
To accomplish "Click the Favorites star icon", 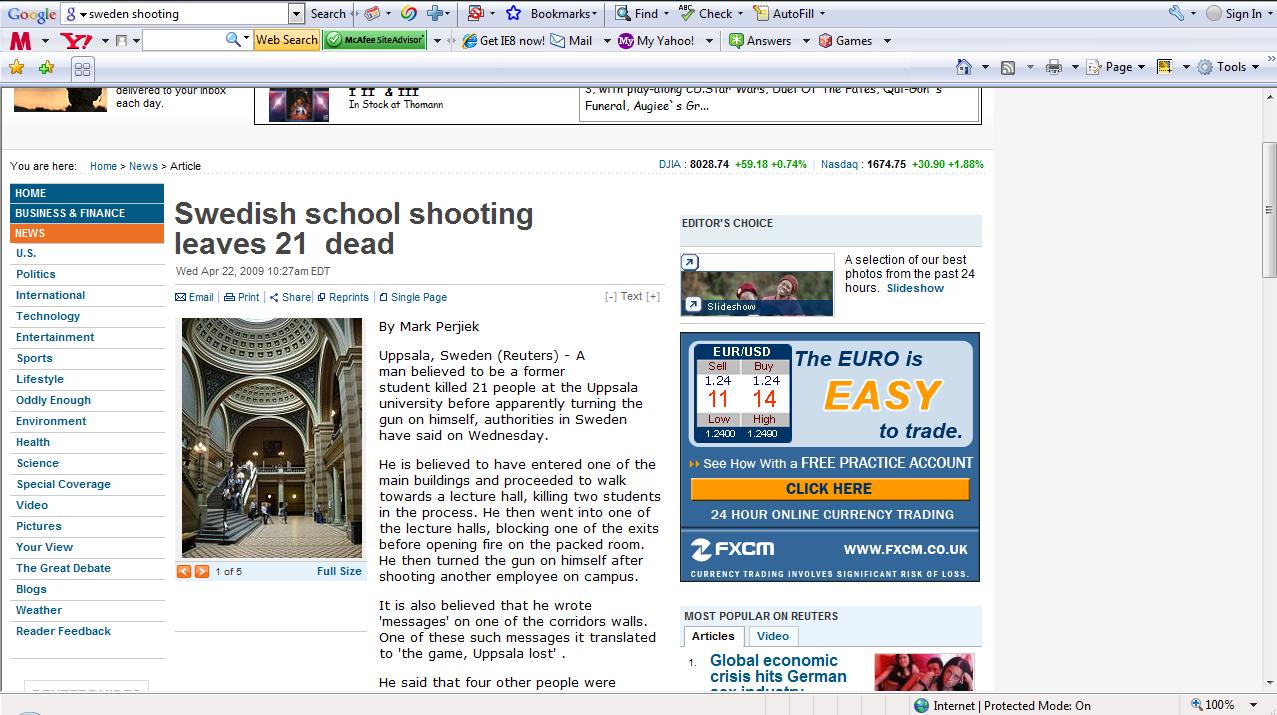I will [x=16, y=68].
